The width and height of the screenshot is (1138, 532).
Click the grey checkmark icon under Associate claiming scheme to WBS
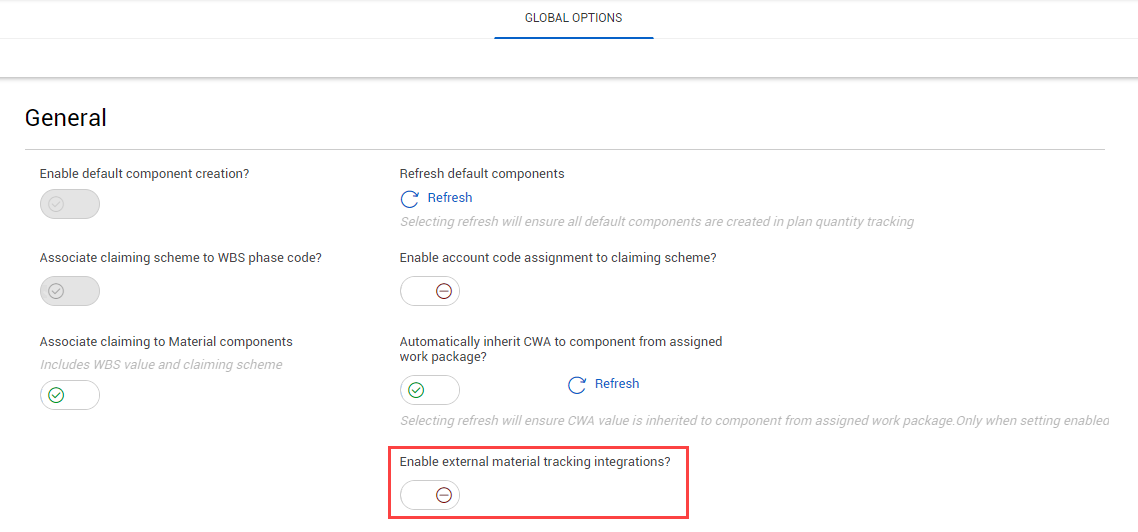pos(56,291)
